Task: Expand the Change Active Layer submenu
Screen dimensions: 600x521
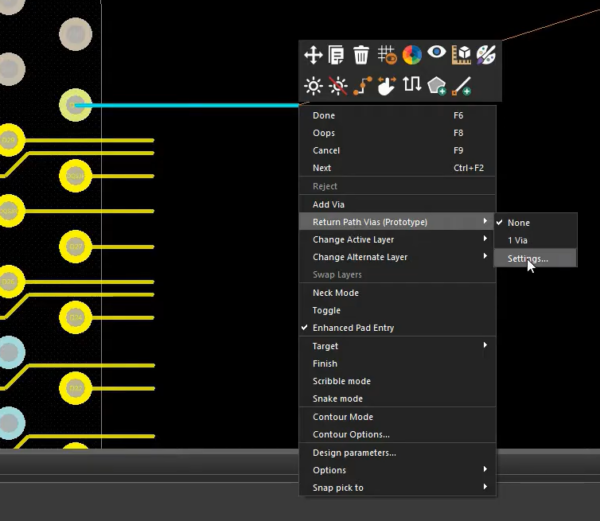Action: pos(397,239)
